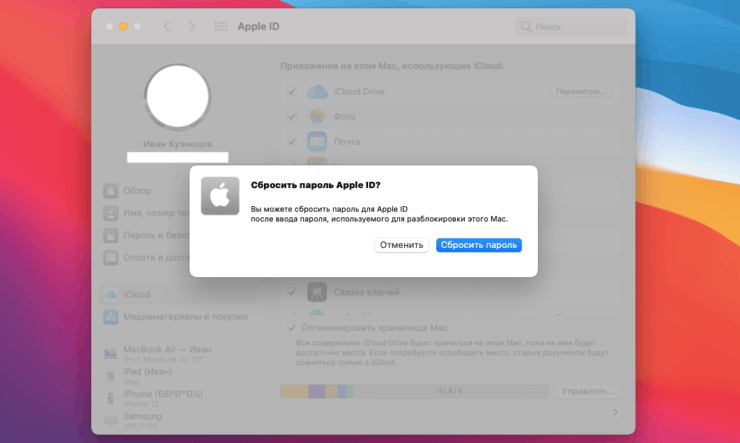Screen dimensions: 740x443
Task: Show all preferences grid icon
Action: click(x=220, y=26)
